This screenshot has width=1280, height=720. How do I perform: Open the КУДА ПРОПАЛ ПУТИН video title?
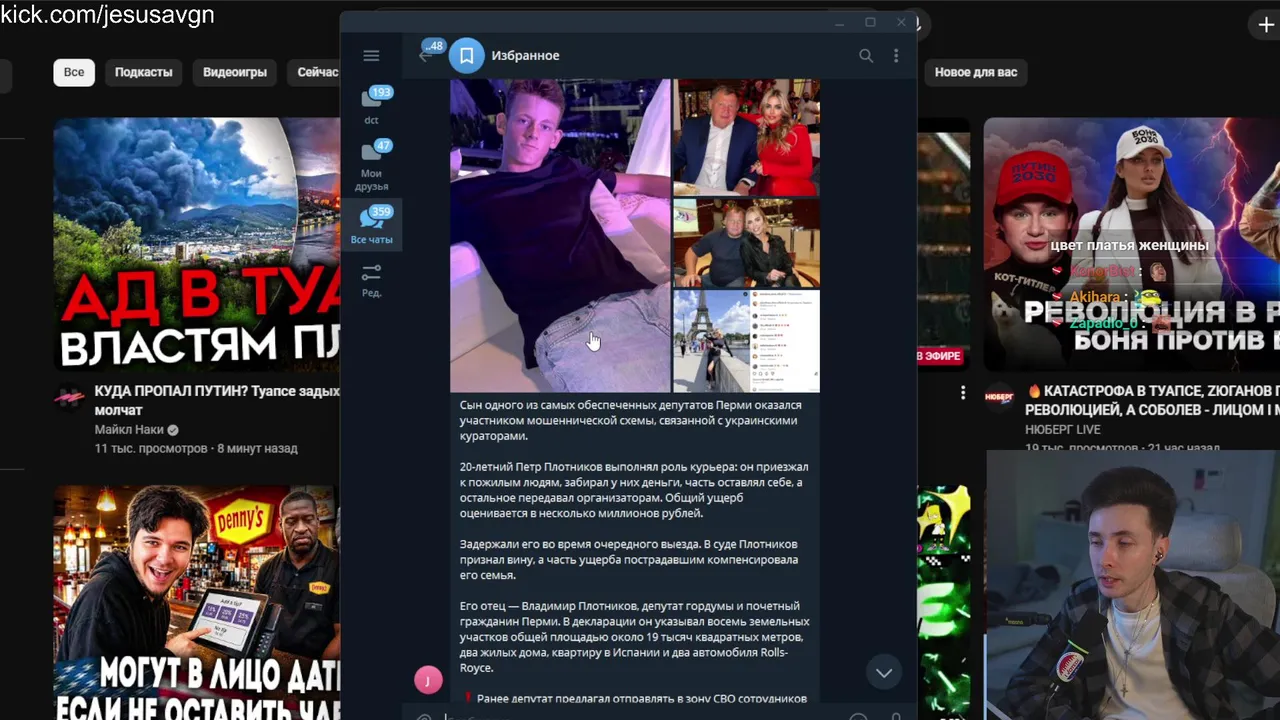[217, 400]
